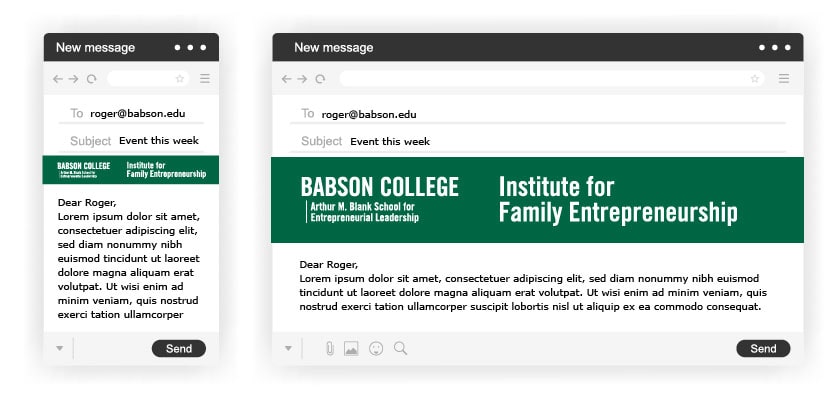Viewport: 835px width, 400px height.
Task: Expand the dropdown arrow in the small window footer
Action: (x=60, y=348)
